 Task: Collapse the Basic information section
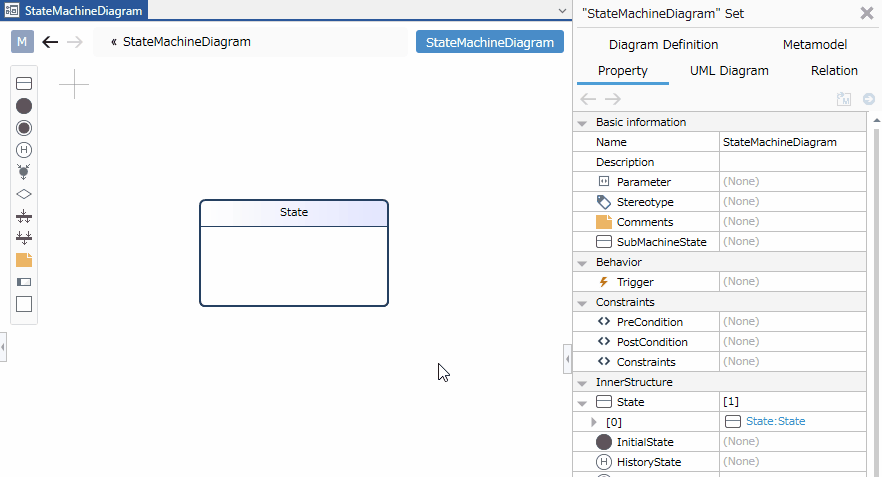(x=582, y=123)
